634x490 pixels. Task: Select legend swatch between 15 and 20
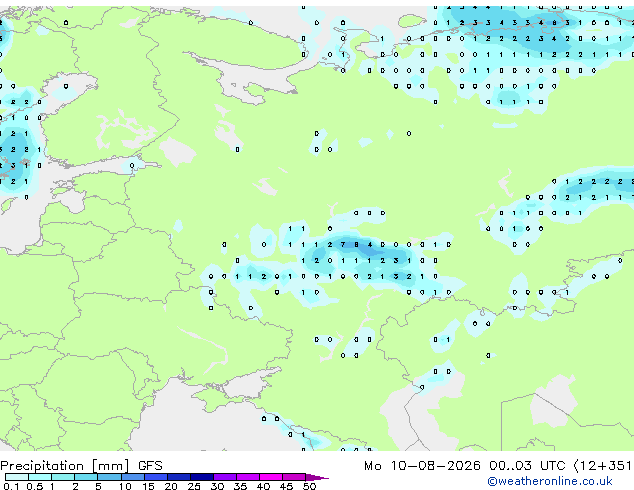(155, 477)
